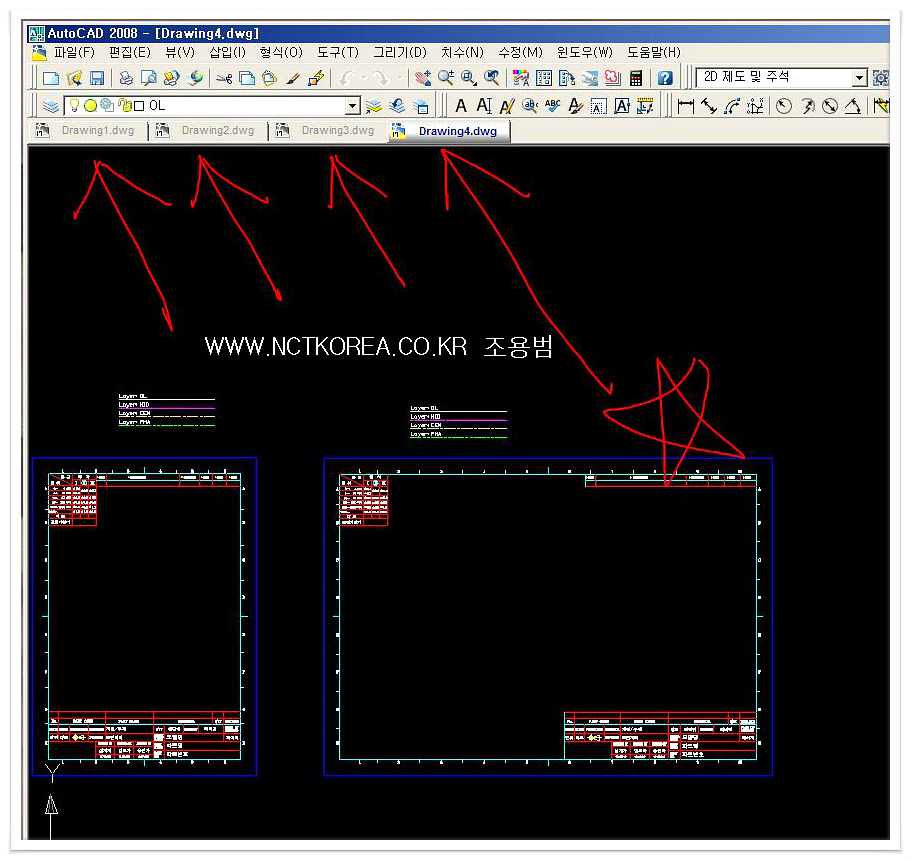911x860 pixels.
Task: Open Layer States Manager icon
Action: [x=421, y=106]
